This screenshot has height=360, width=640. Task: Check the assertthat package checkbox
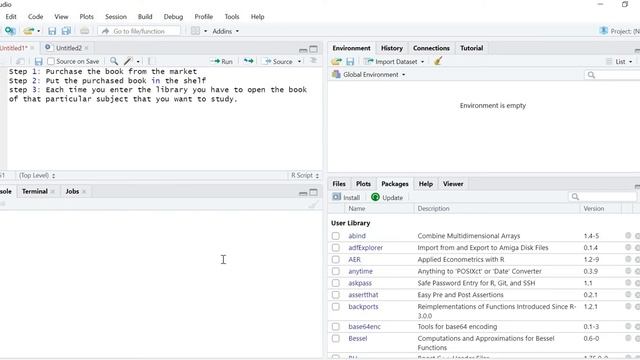[x=336, y=295]
